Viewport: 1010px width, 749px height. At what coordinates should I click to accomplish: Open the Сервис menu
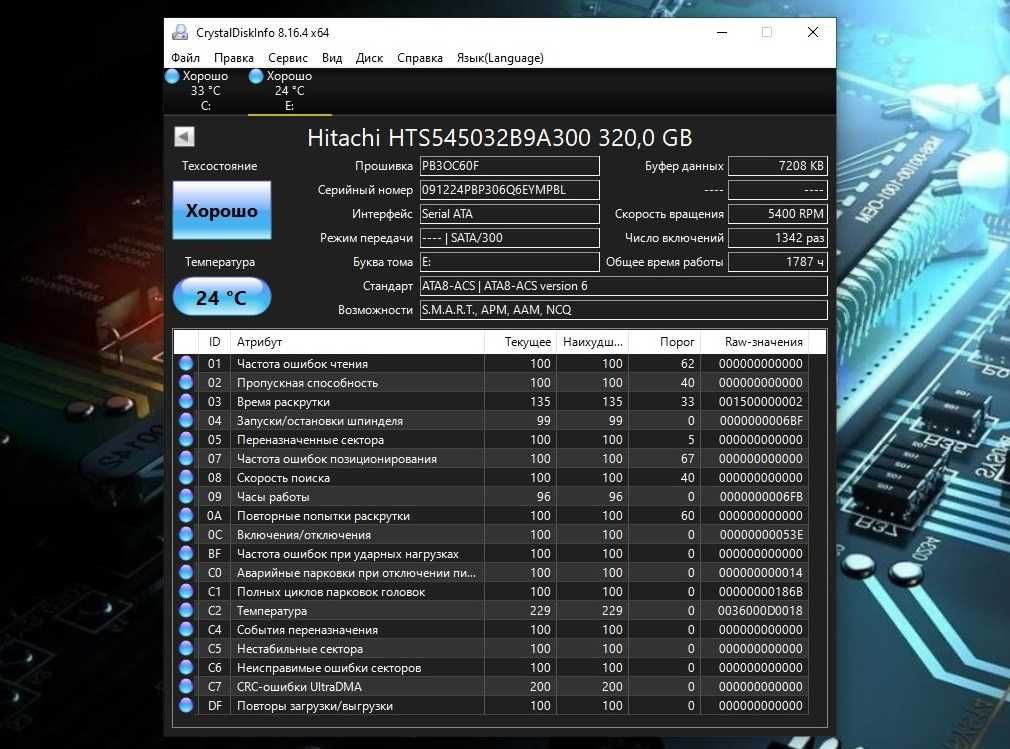pyautogui.click(x=288, y=58)
